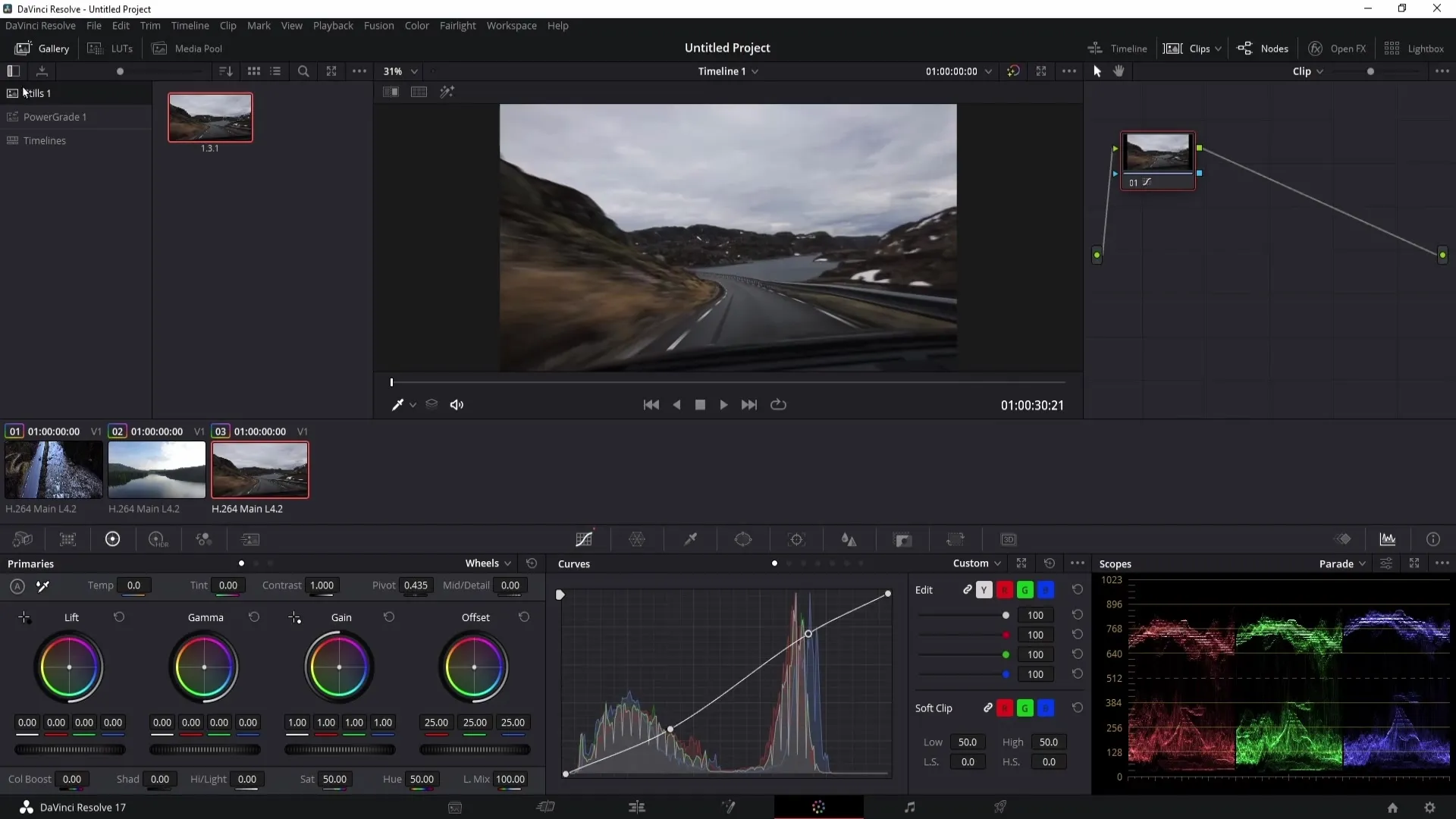Select the Color Wheels palette icon
The image size is (1456, 819).
tap(112, 539)
